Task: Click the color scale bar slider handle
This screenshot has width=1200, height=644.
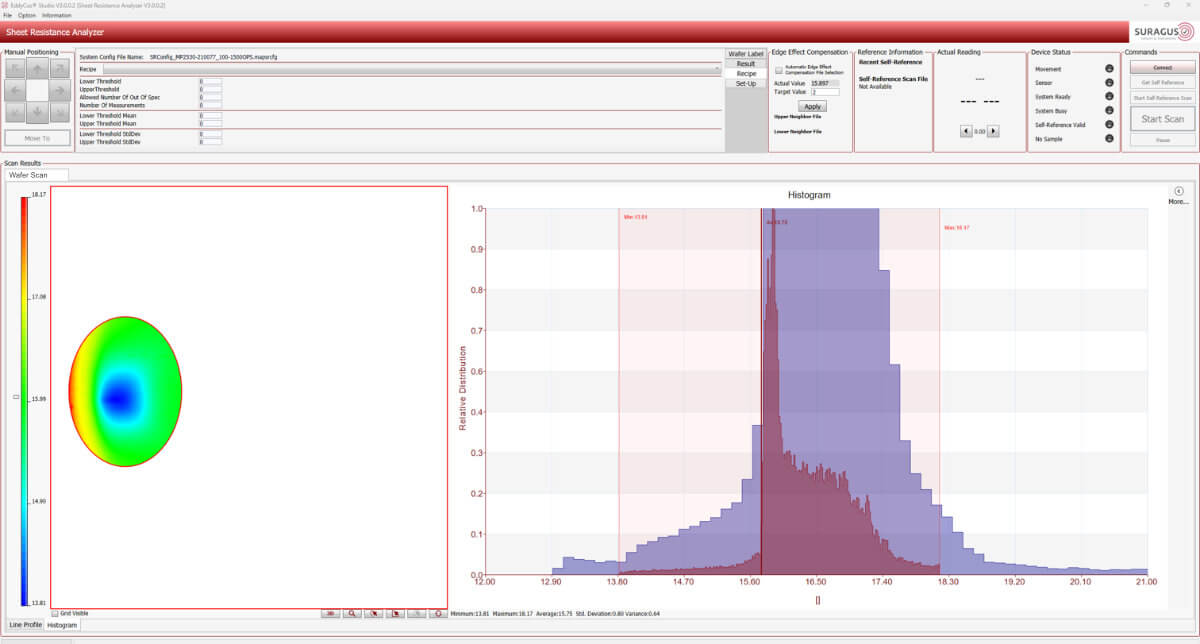Action: tap(15, 398)
